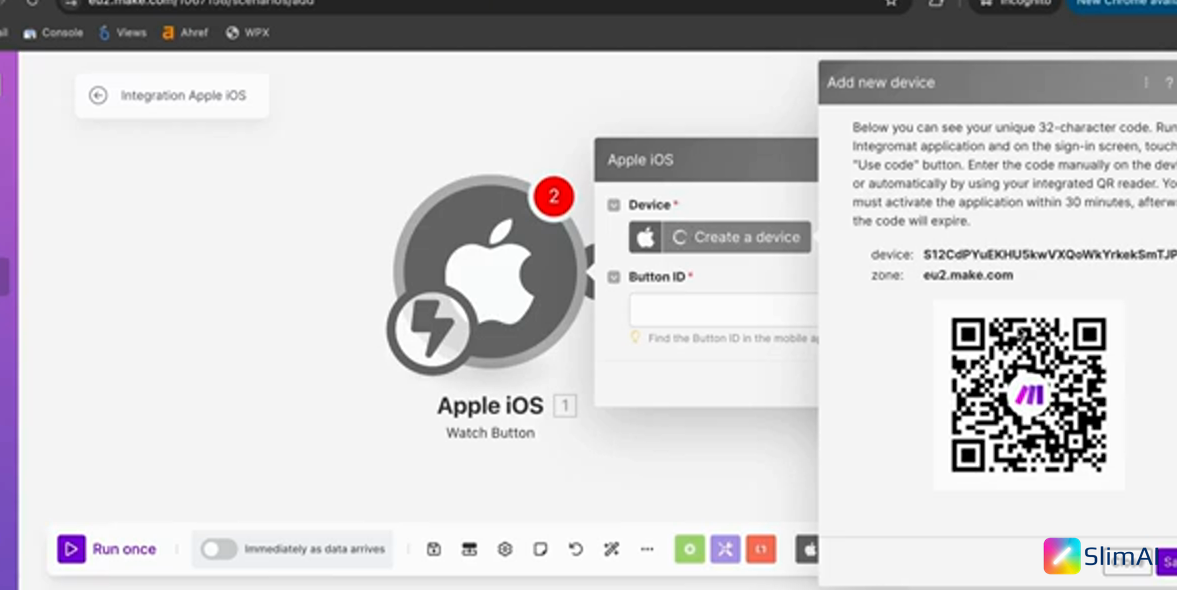1177x590 pixels.
Task: Click the Create a device button
Action: pyautogui.click(x=736, y=237)
